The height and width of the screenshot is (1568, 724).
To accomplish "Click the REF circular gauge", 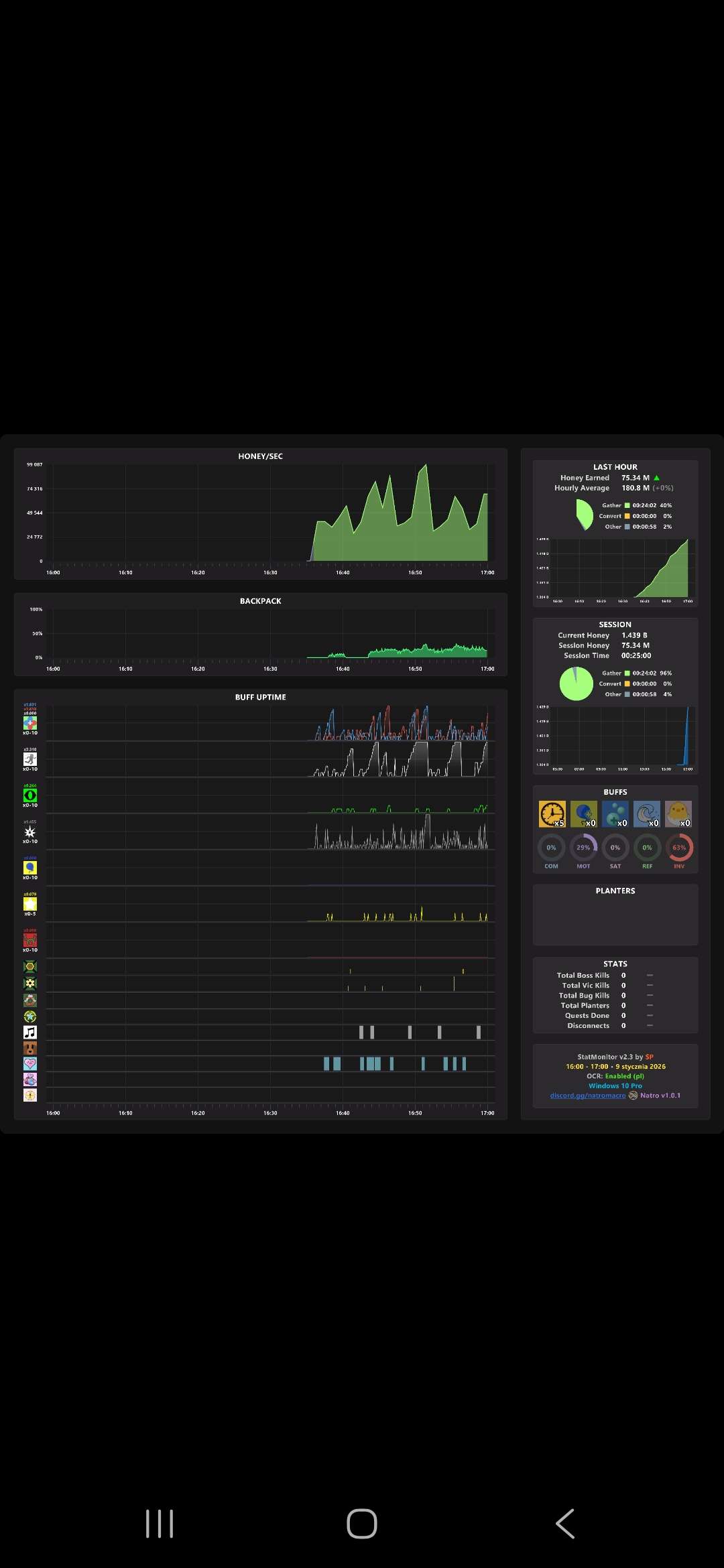I will tap(647, 848).
